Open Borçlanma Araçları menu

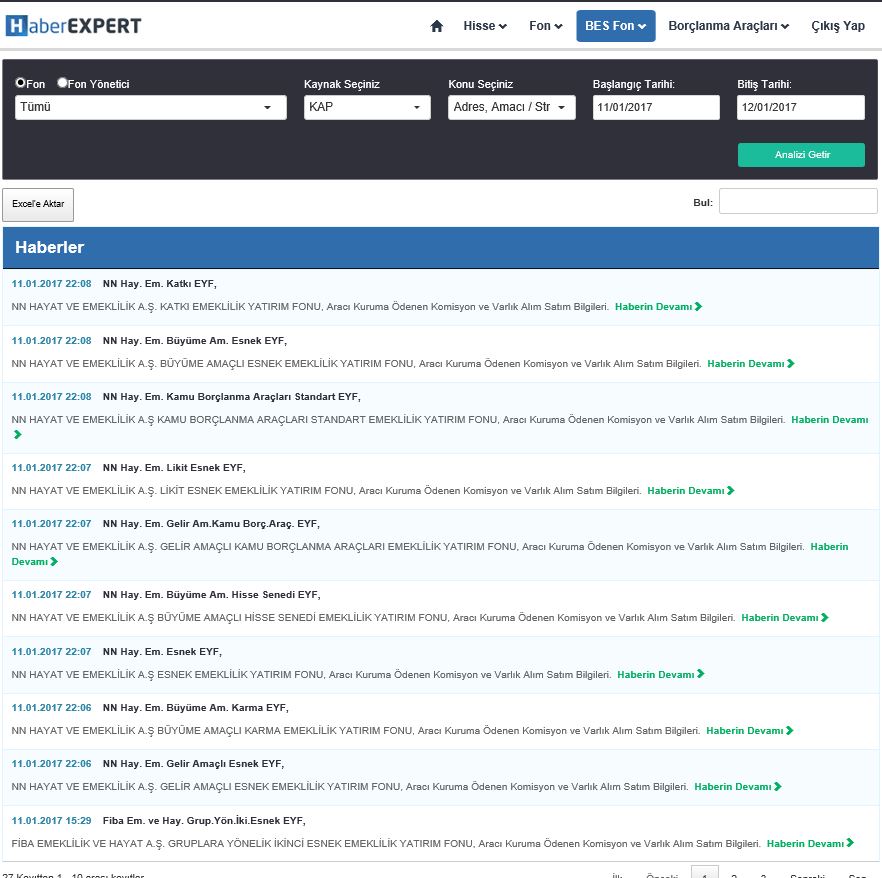pyautogui.click(x=728, y=26)
